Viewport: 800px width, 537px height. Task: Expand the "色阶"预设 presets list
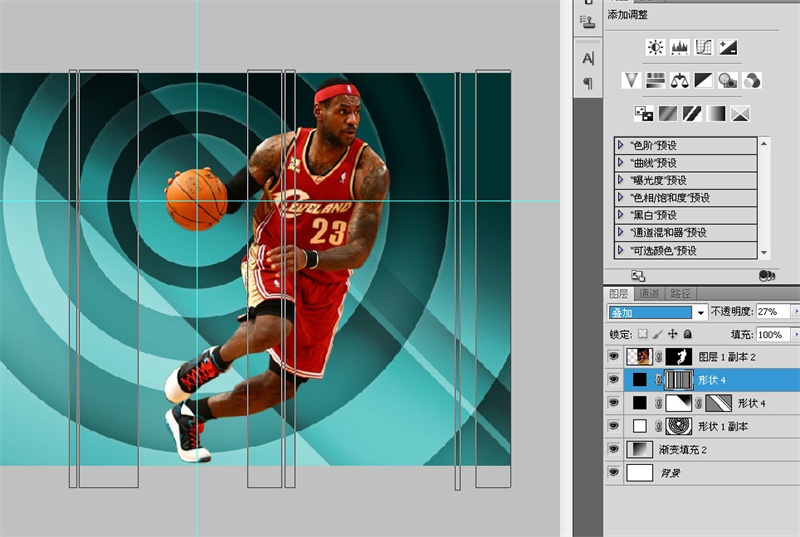621,145
